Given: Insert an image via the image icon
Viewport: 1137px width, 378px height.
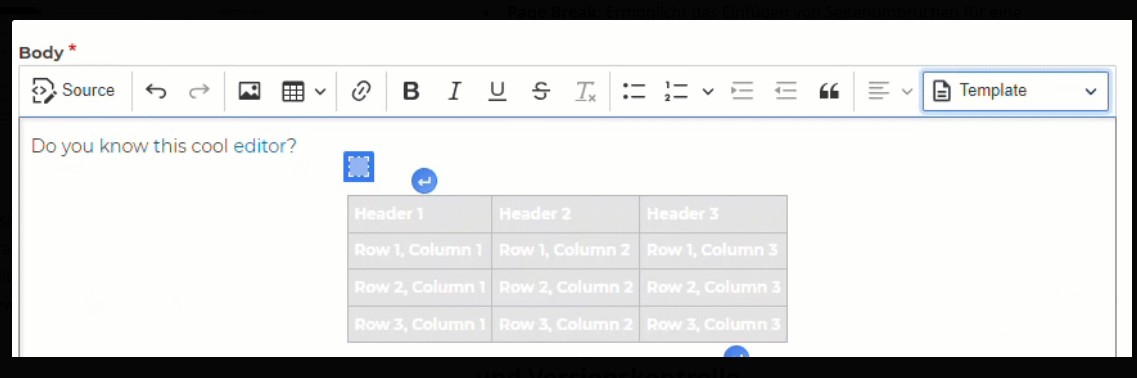Looking at the screenshot, I should pyautogui.click(x=249, y=91).
